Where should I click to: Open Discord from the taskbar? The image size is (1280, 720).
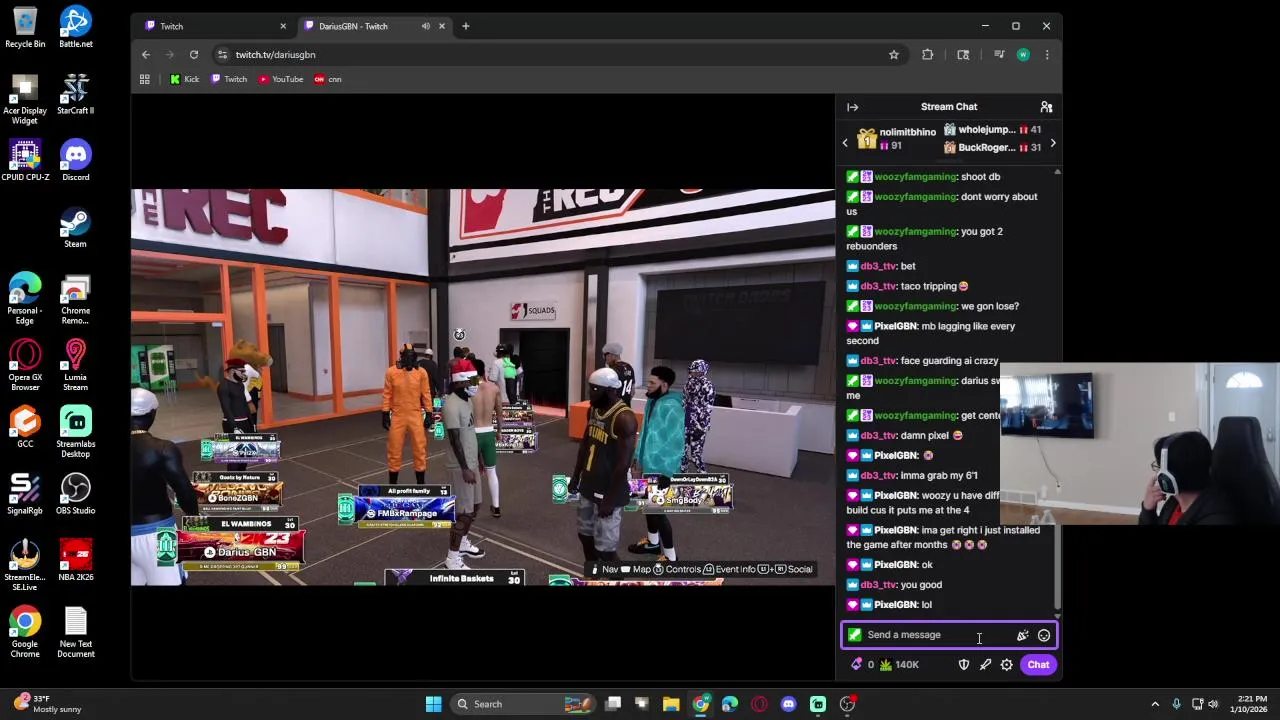click(789, 704)
